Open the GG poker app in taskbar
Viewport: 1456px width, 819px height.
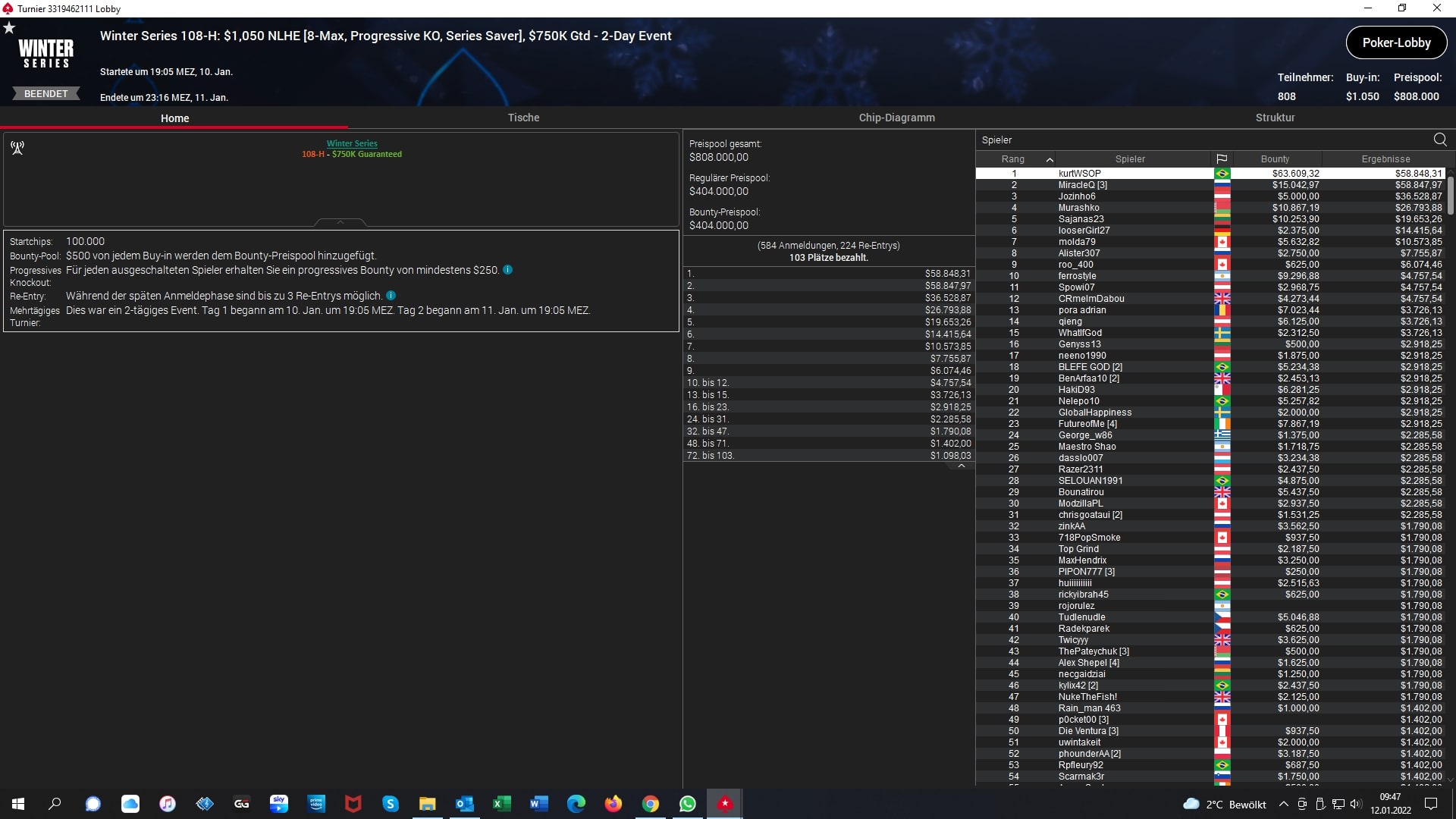click(242, 804)
